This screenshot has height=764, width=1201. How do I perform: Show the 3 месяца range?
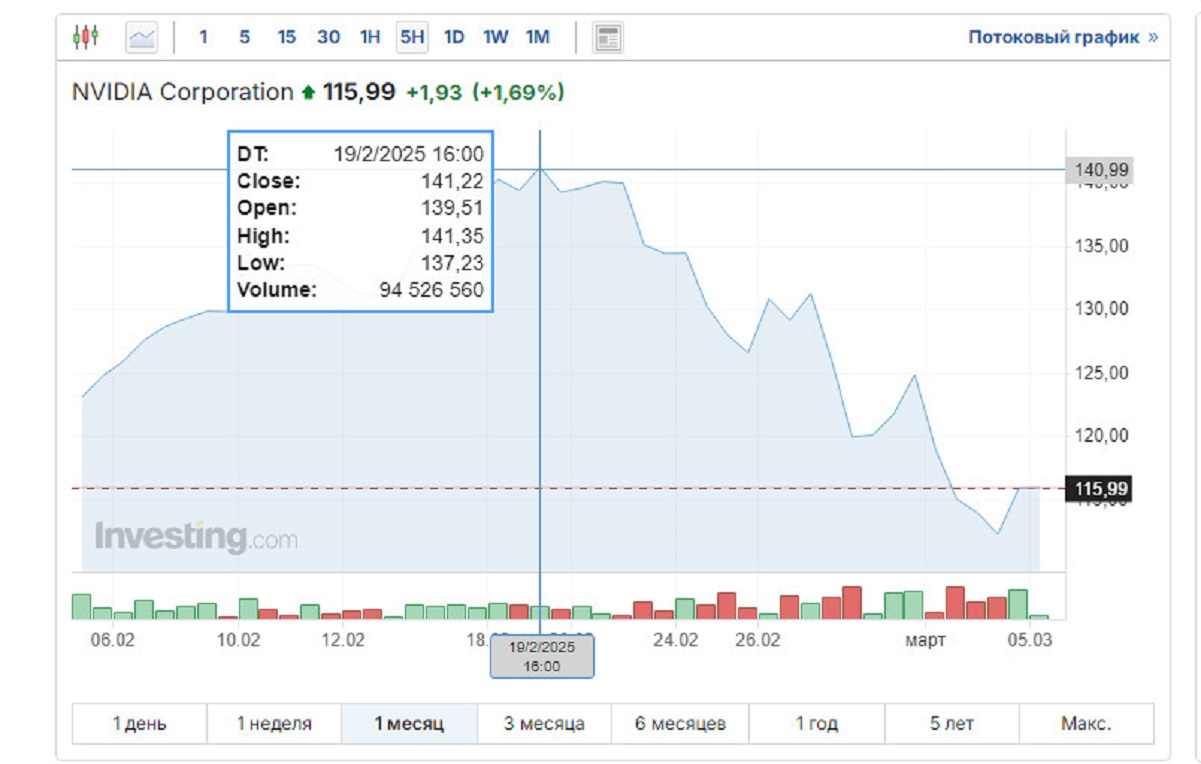pos(544,723)
